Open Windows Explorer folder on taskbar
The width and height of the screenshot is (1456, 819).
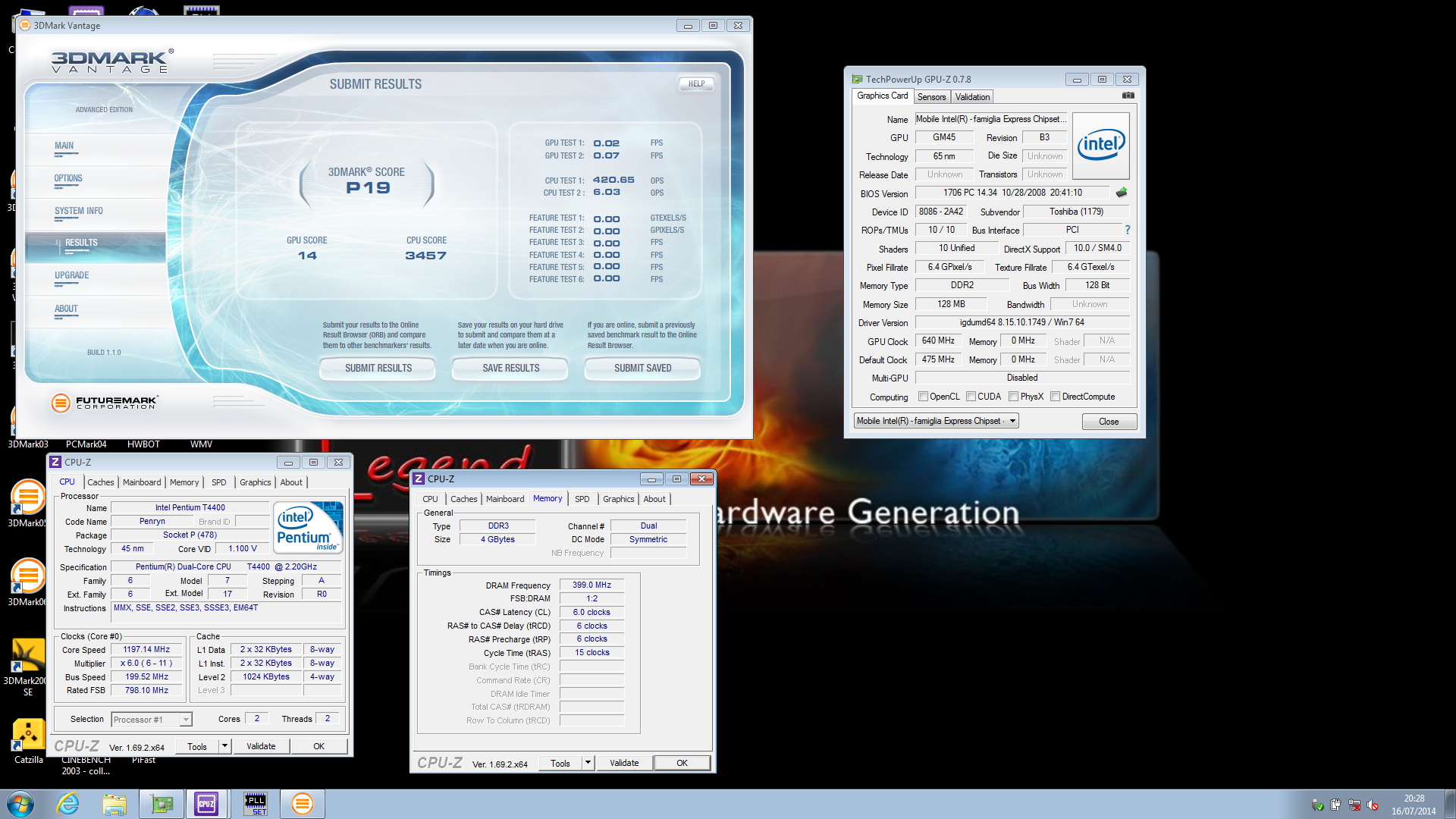(x=115, y=804)
